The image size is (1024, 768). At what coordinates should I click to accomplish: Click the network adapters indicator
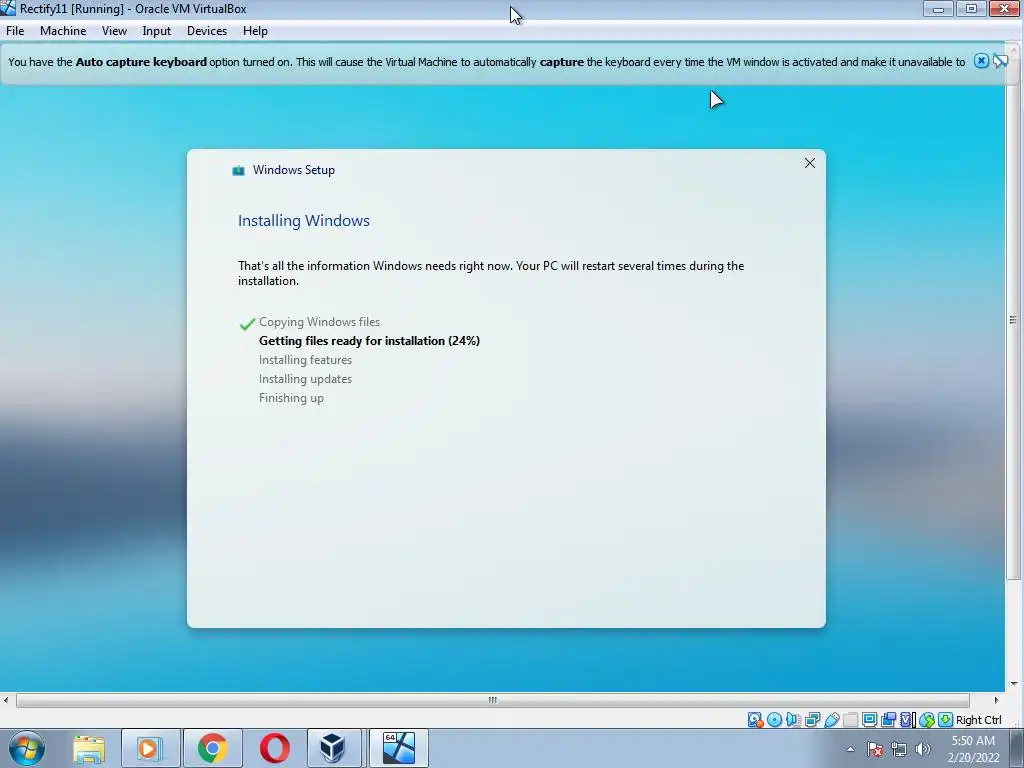812,720
